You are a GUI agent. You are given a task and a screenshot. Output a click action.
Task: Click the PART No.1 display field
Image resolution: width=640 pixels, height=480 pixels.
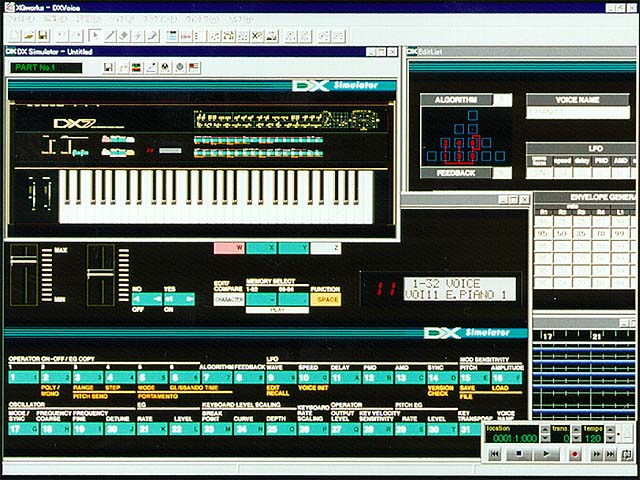(x=46, y=68)
